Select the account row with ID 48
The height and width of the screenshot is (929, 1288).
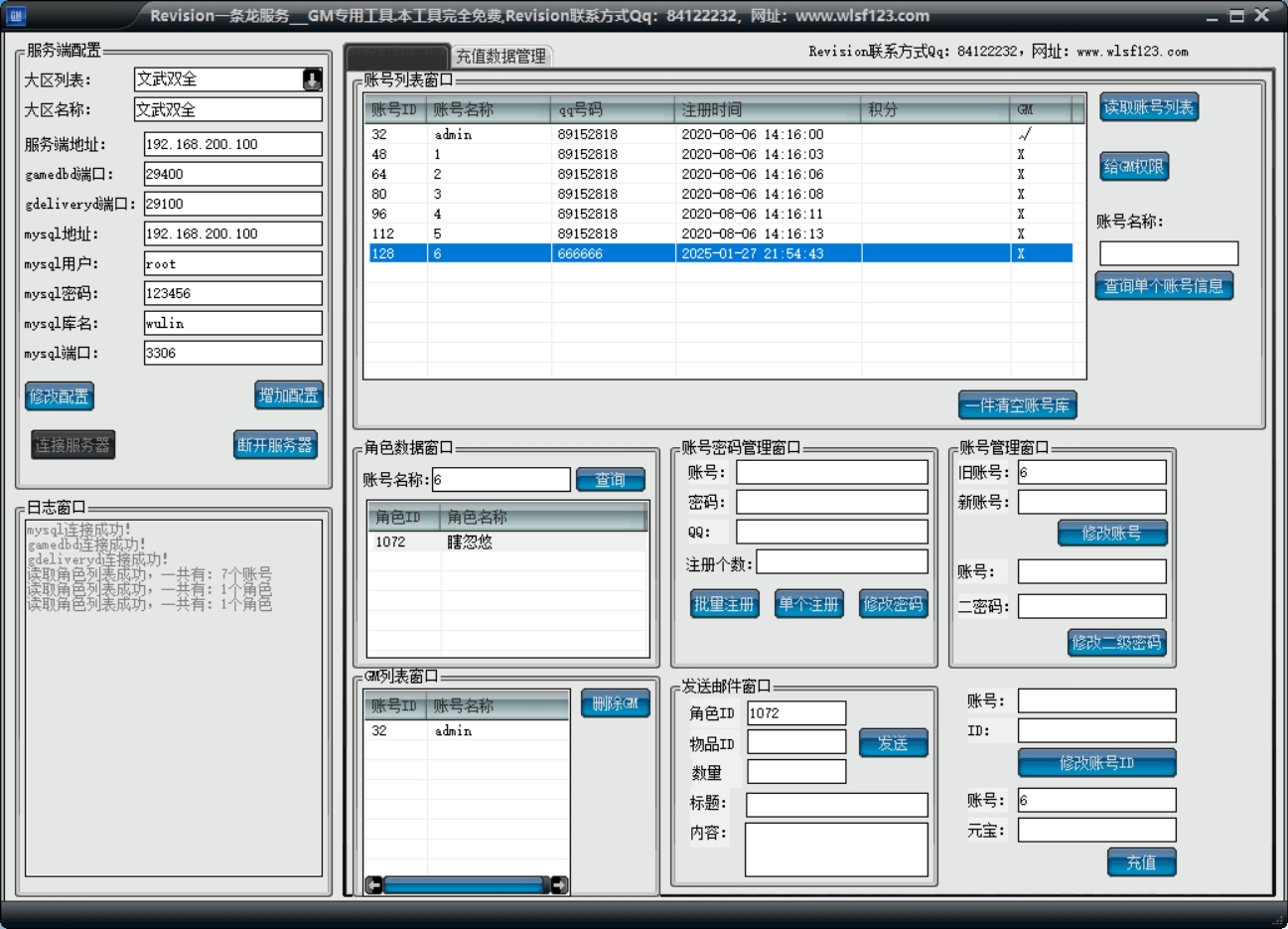coord(720,154)
